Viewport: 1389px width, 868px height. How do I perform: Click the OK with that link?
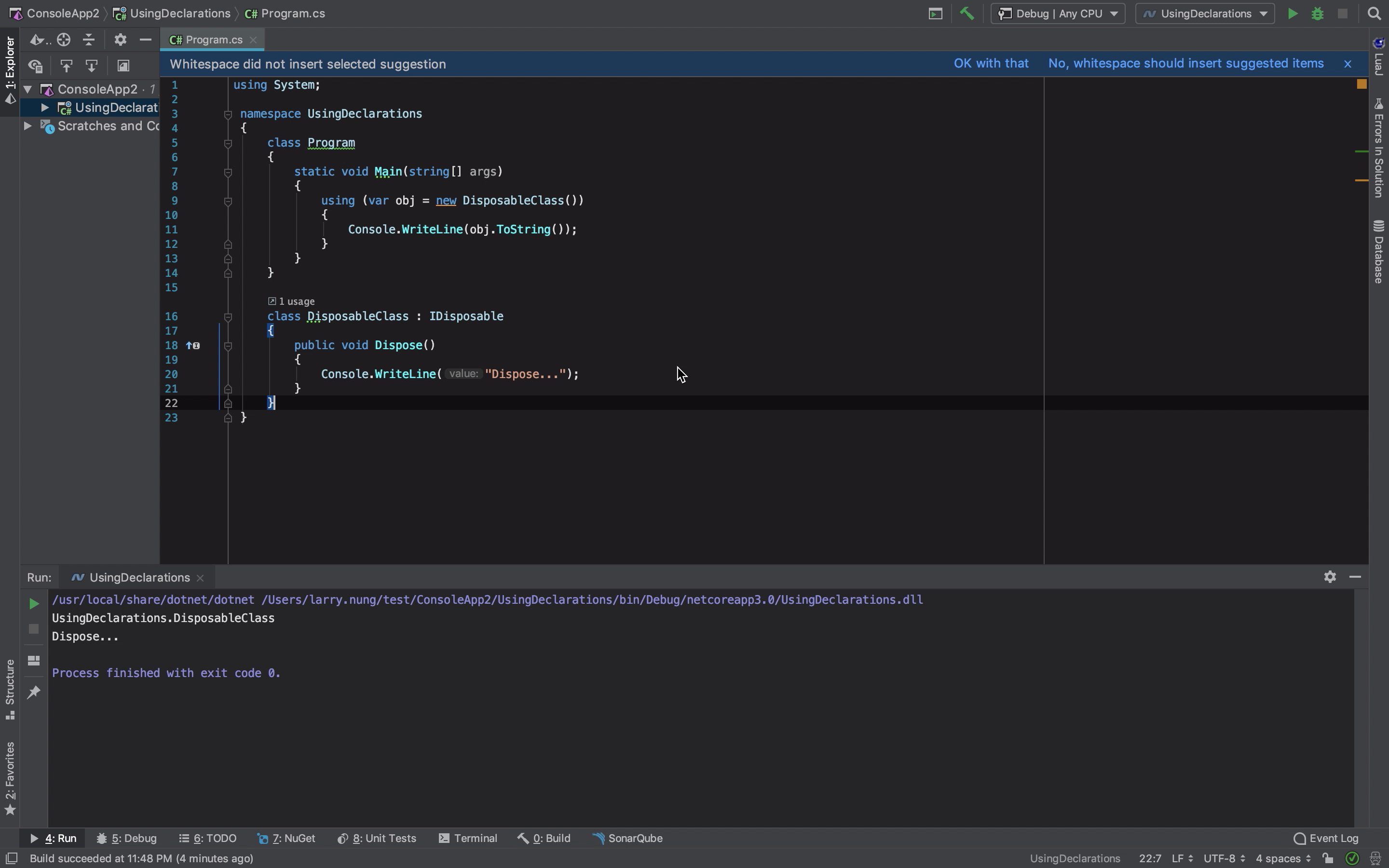pyautogui.click(x=991, y=64)
